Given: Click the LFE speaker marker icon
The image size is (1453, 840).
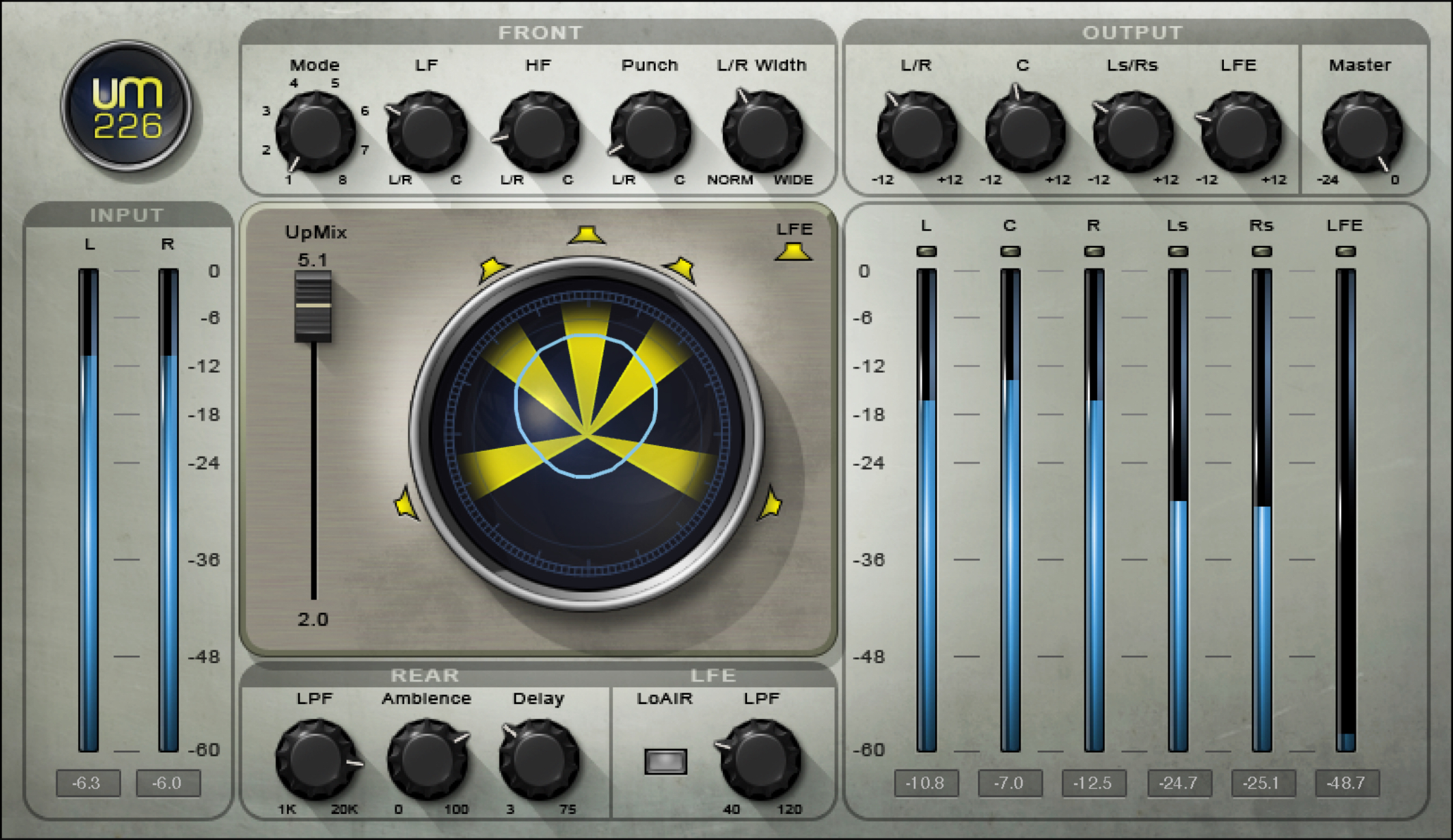Looking at the screenshot, I should pyautogui.click(x=793, y=252).
